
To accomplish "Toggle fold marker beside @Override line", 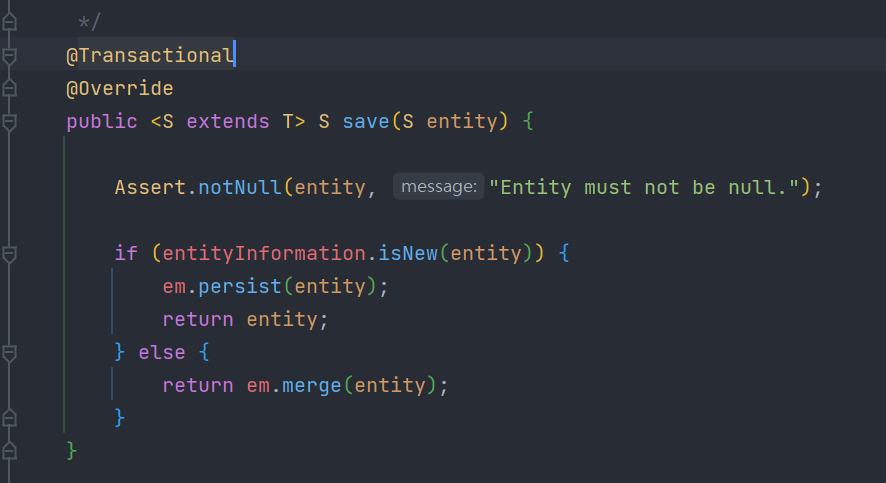I will tap(9, 88).
